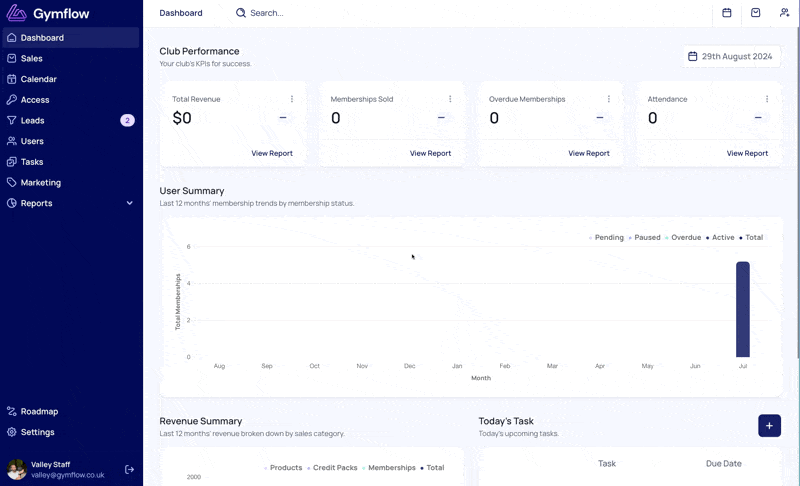Viewport: 800px width, 486px height.
Task: Open the 29th August 2024 date picker
Action: (x=732, y=57)
